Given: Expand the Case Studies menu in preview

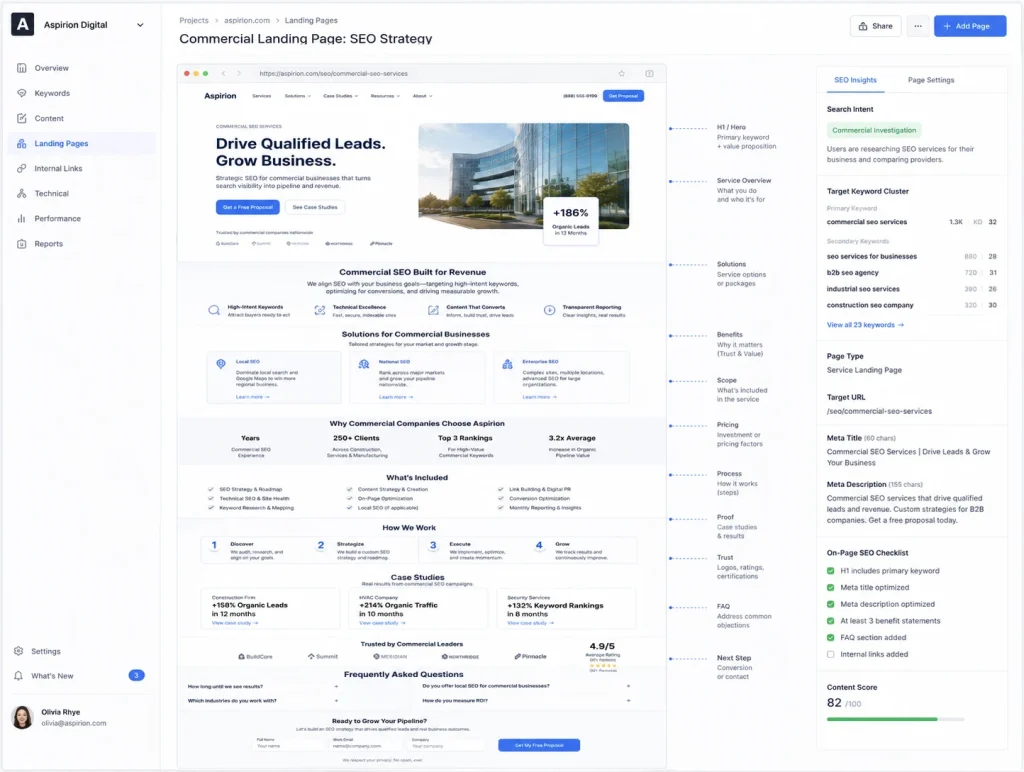Looking at the screenshot, I should click(x=340, y=96).
